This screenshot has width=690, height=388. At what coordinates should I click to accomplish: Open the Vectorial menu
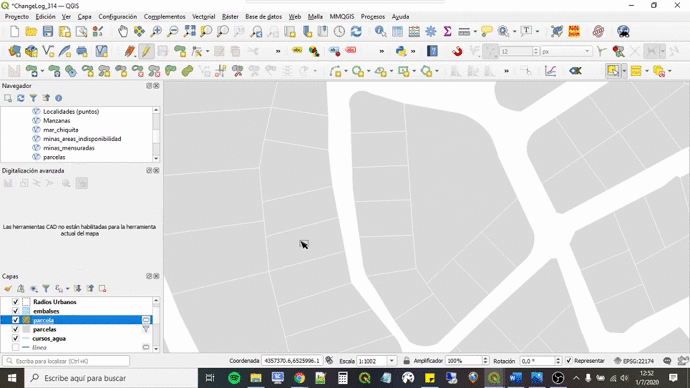pyautogui.click(x=203, y=17)
